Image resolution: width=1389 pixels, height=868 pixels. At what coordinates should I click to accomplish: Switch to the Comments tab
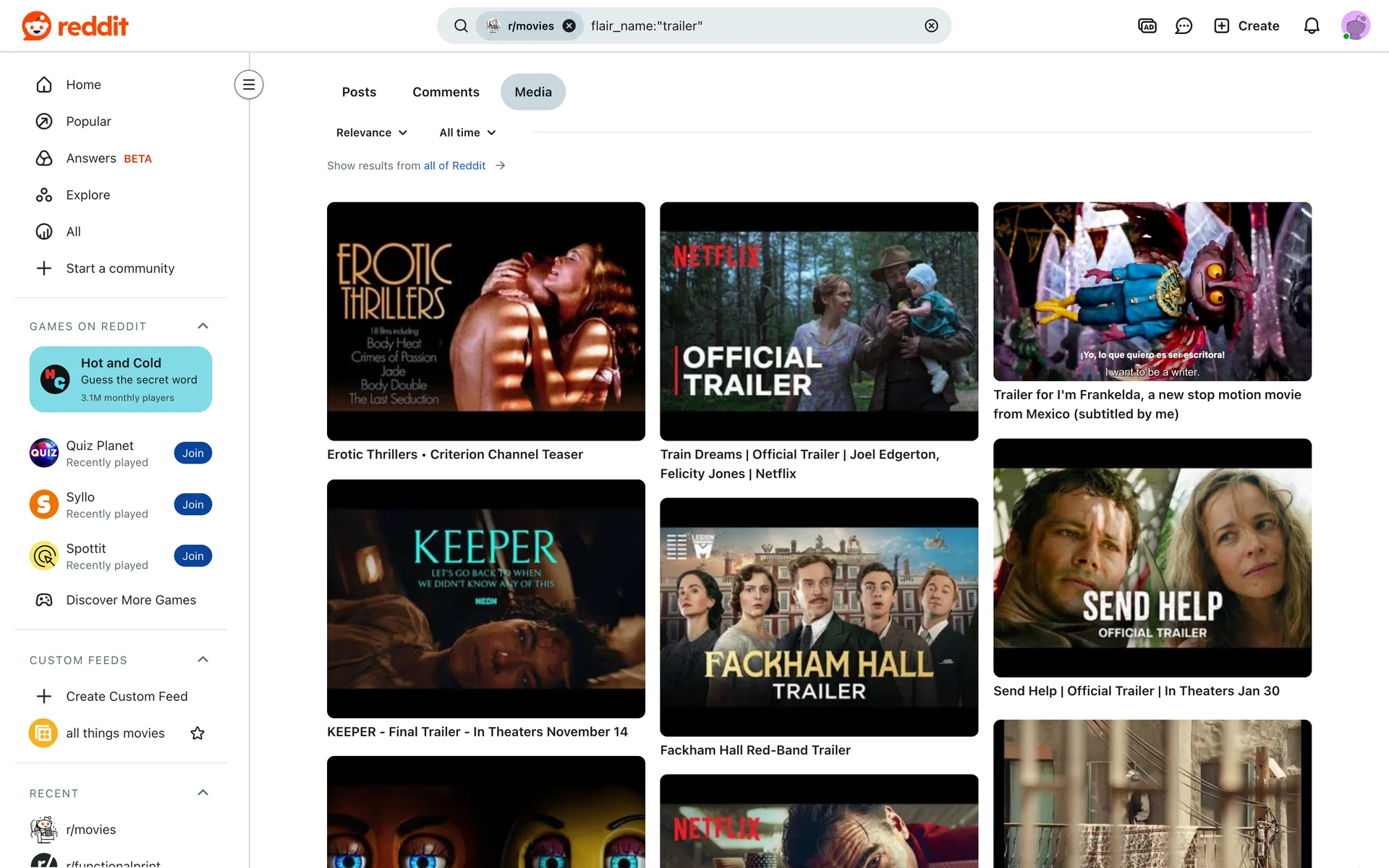(x=446, y=92)
